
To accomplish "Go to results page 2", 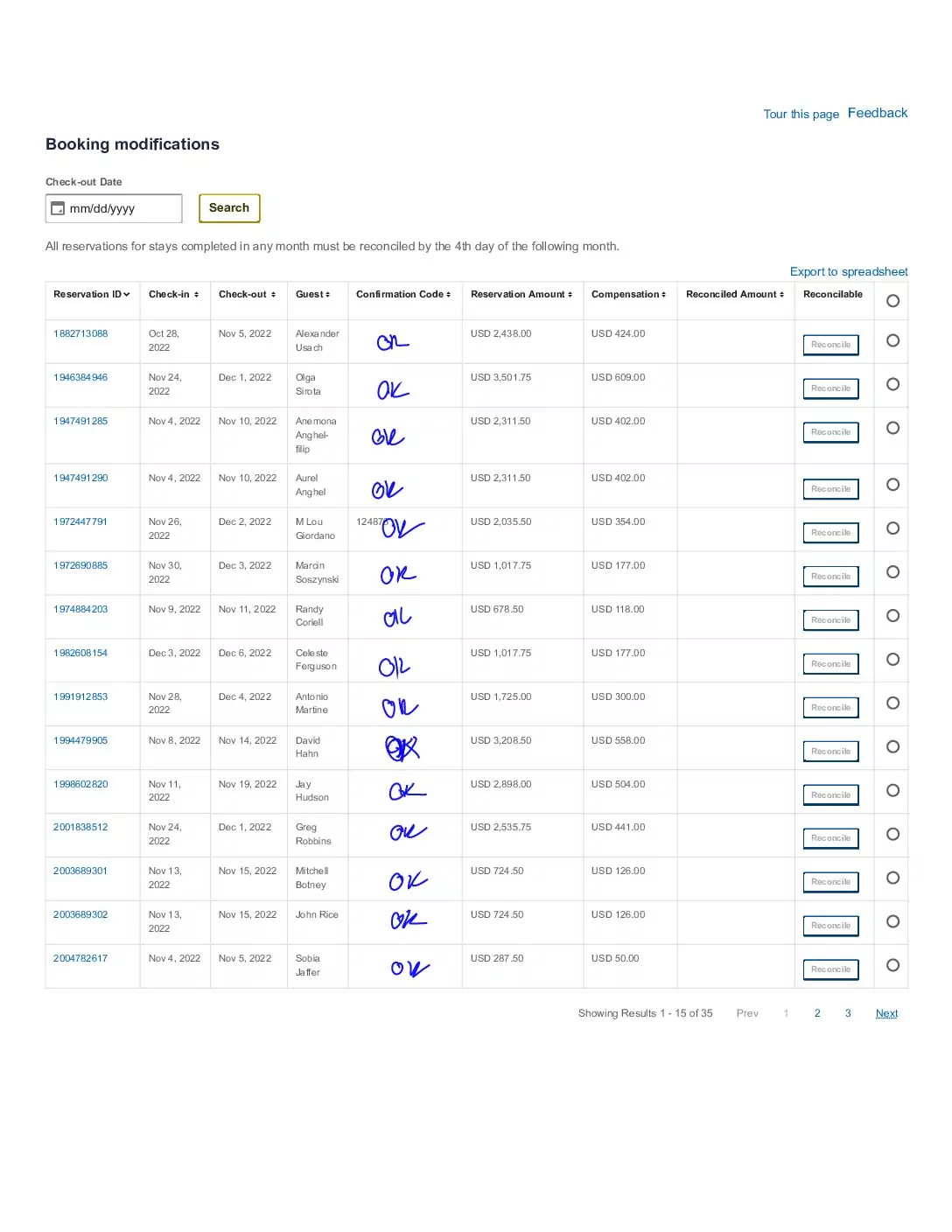I will (817, 1013).
